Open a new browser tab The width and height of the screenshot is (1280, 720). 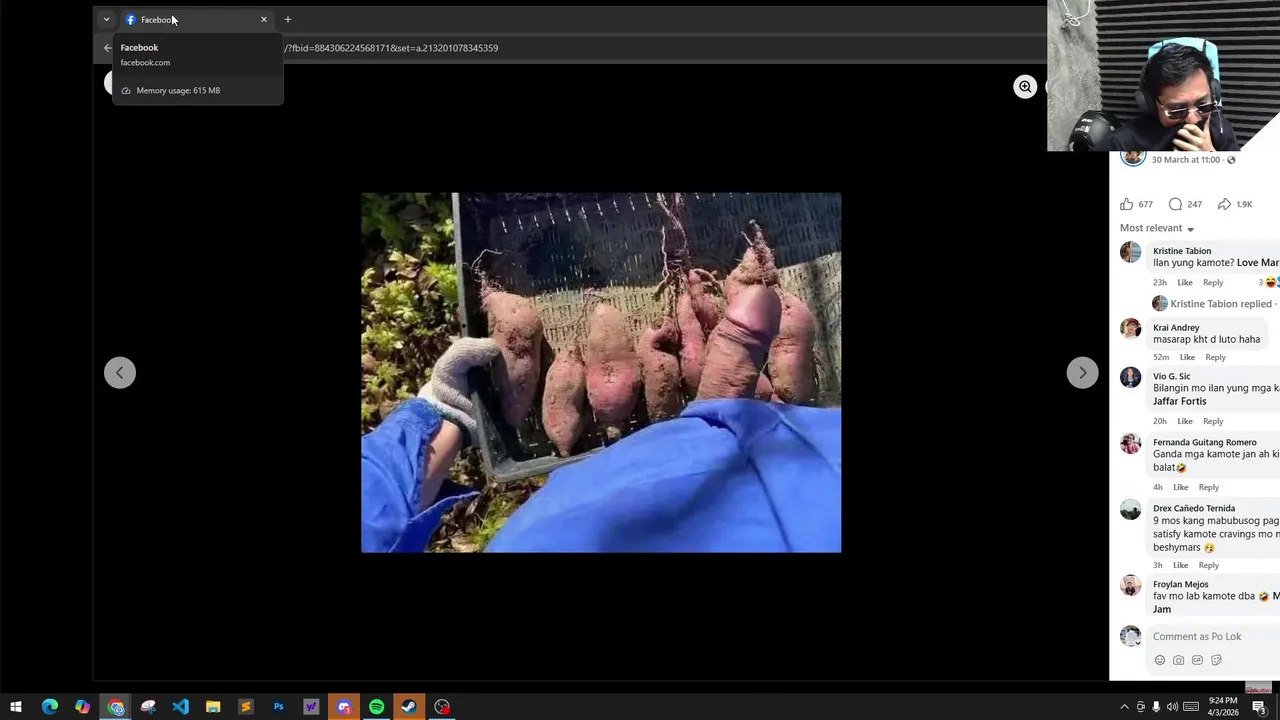click(287, 19)
